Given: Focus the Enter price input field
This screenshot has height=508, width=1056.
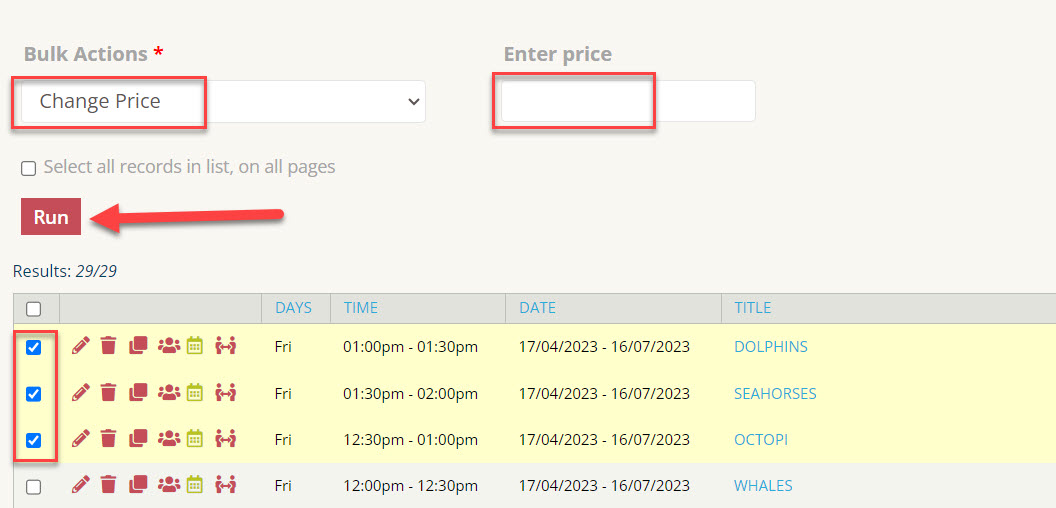Looking at the screenshot, I should tap(628, 101).
